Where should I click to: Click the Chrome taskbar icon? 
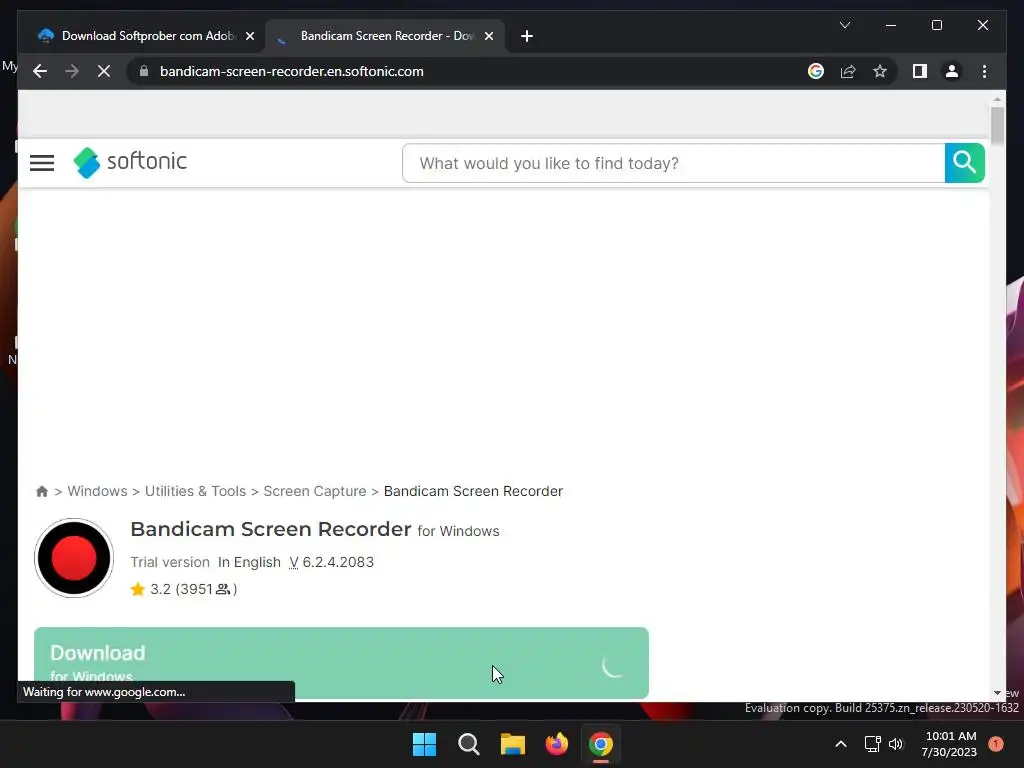pos(601,744)
